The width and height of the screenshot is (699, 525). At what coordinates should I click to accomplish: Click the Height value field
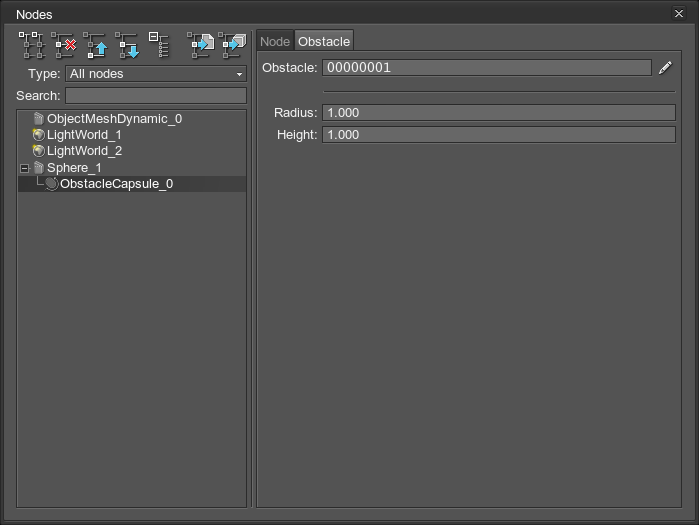(x=498, y=135)
